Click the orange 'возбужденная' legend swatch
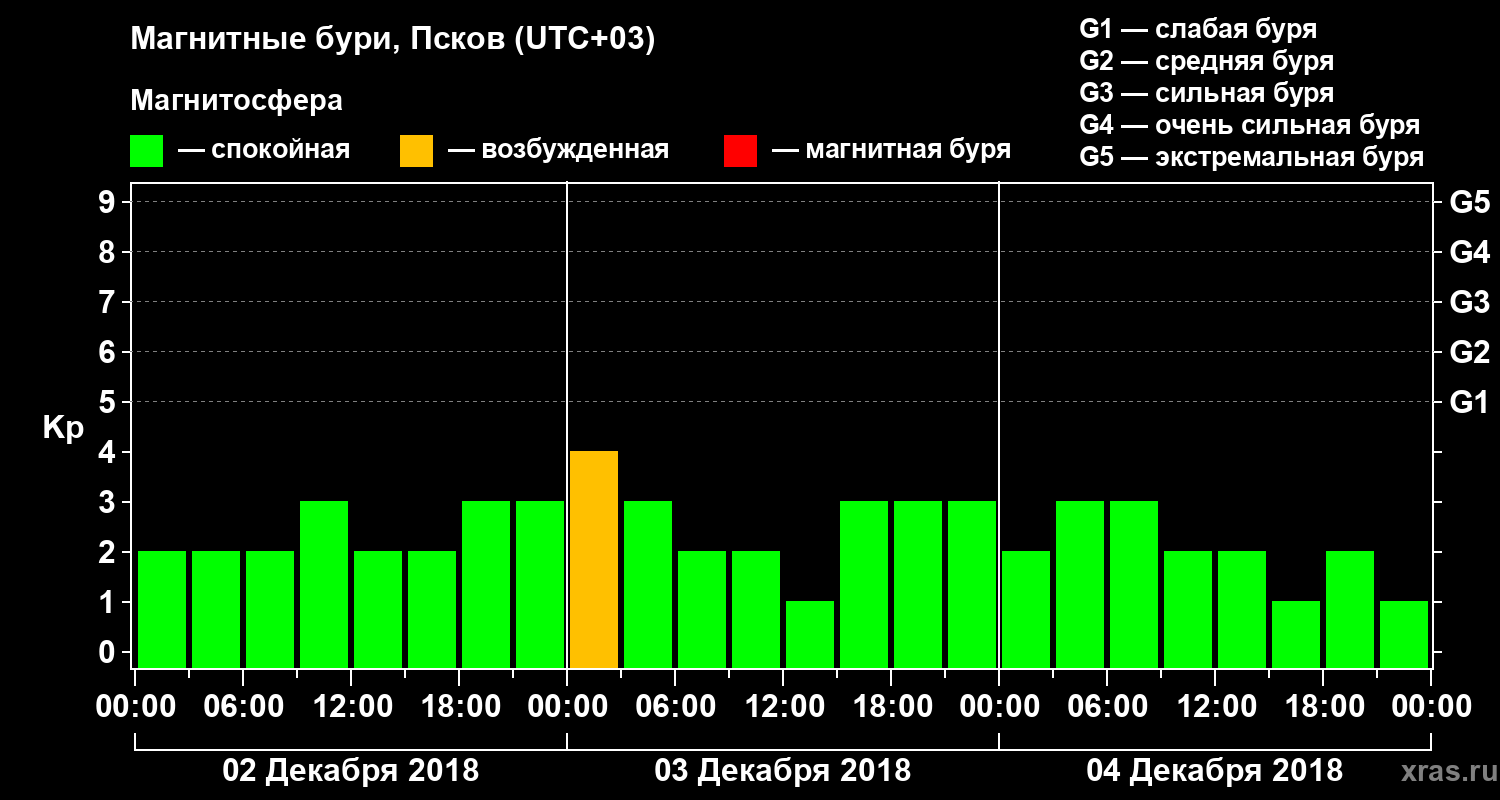This screenshot has height=800, width=1500. [x=416, y=151]
